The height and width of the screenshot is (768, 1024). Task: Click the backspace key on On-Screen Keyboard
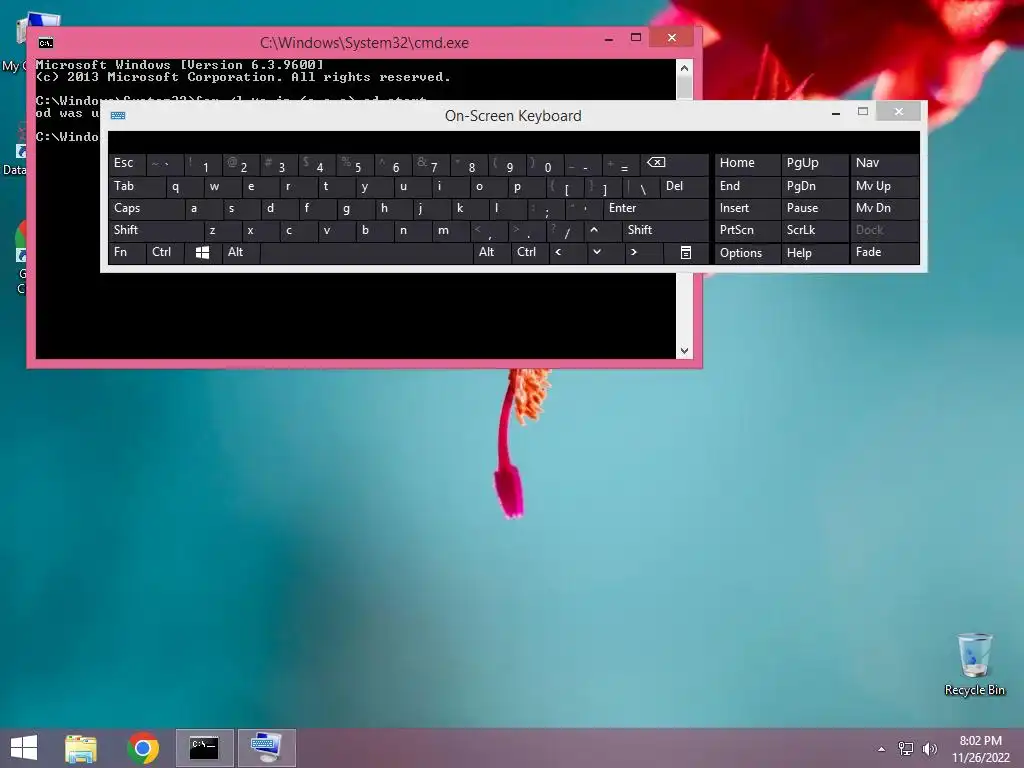[x=675, y=164]
